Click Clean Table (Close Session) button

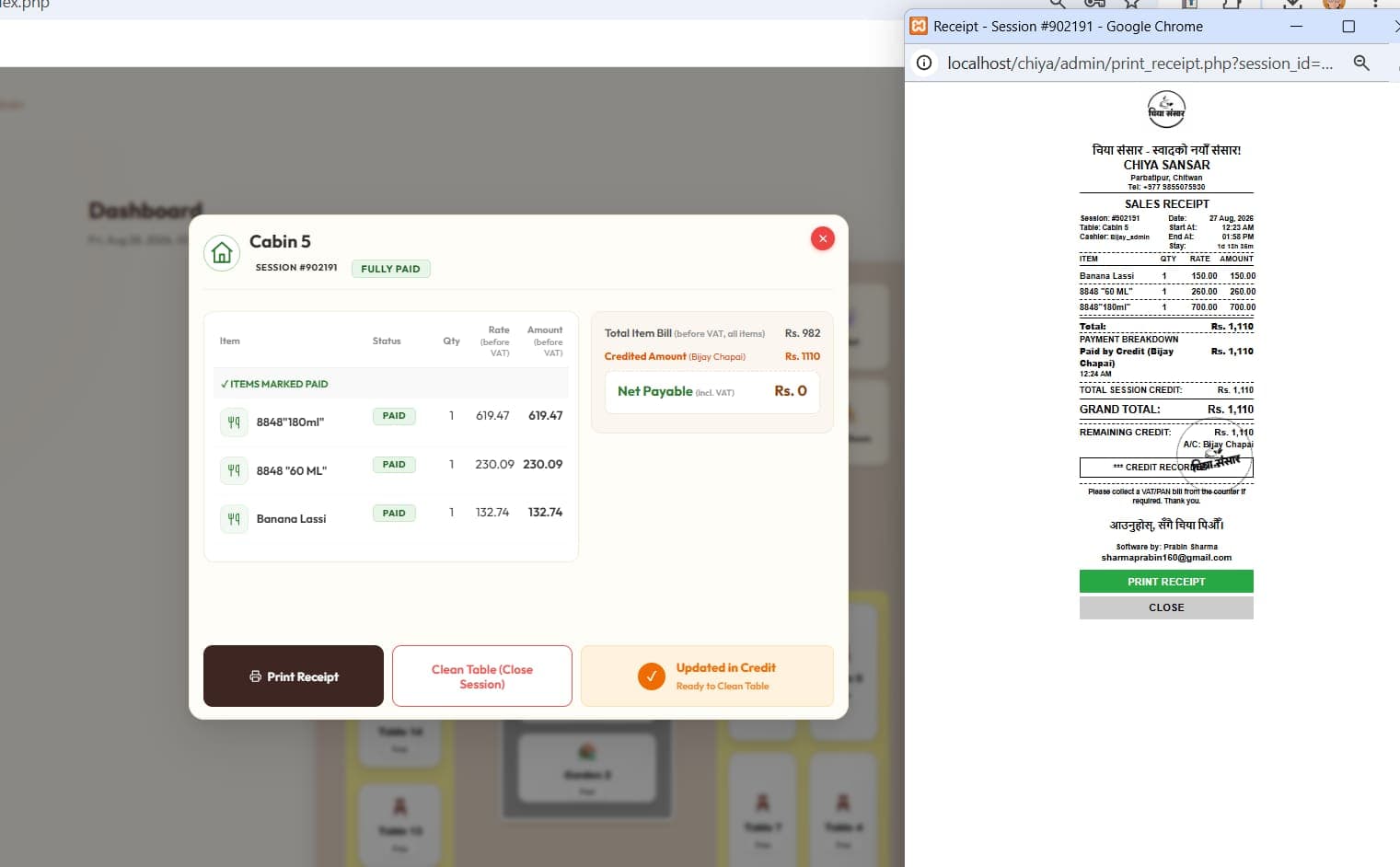[482, 676]
